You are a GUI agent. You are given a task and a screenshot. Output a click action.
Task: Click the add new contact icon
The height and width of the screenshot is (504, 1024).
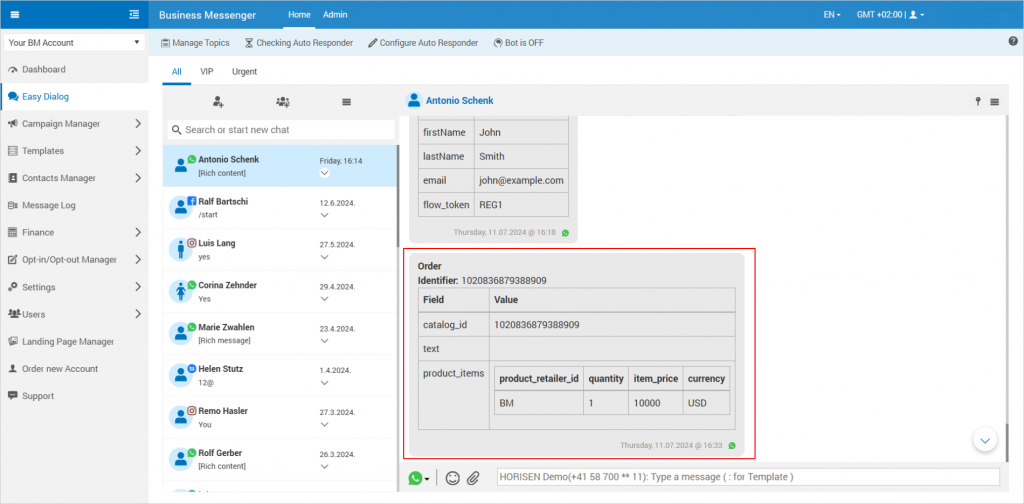(218, 102)
